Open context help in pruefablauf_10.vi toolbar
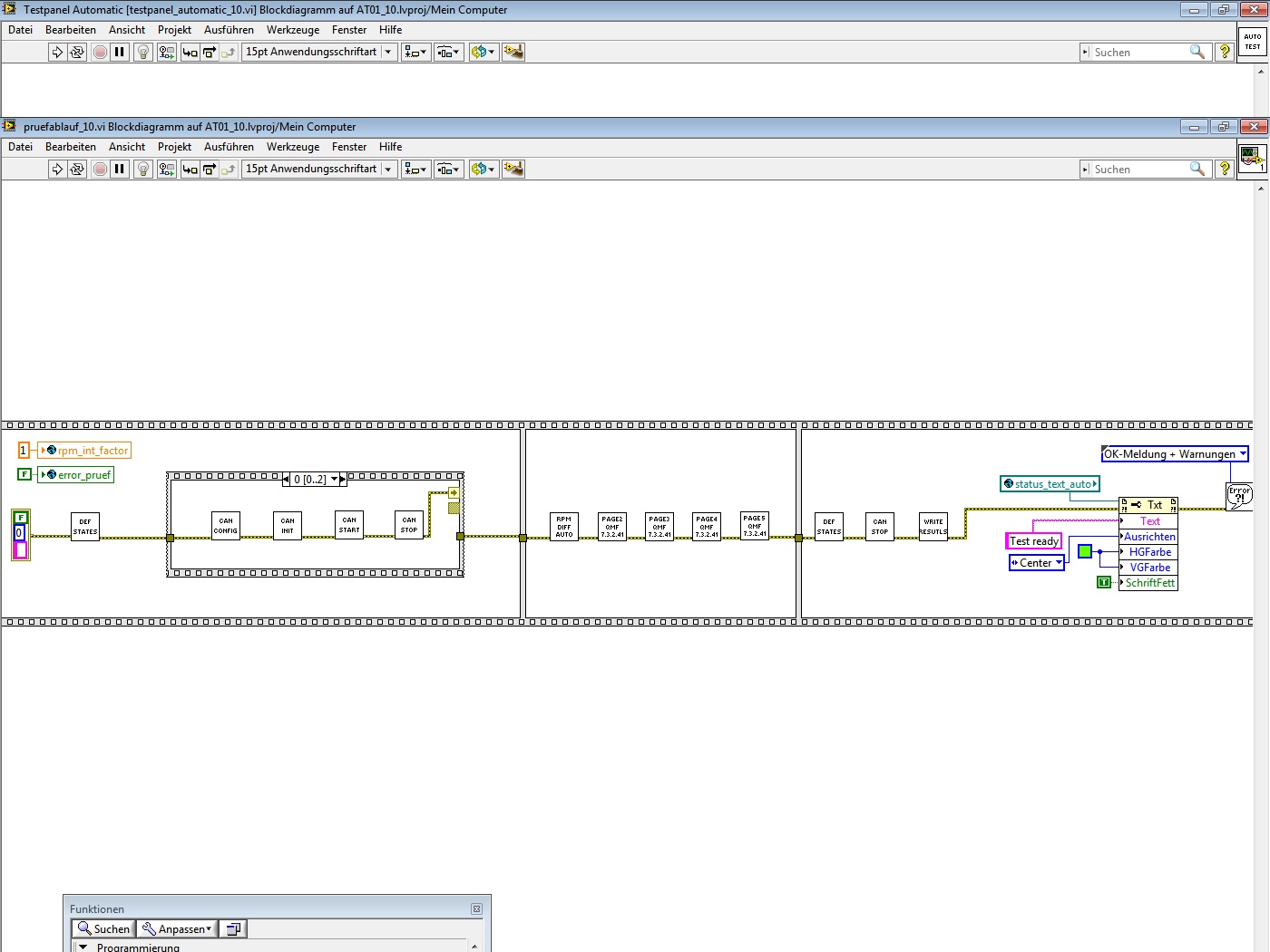This screenshot has width=1270, height=952. [1225, 169]
